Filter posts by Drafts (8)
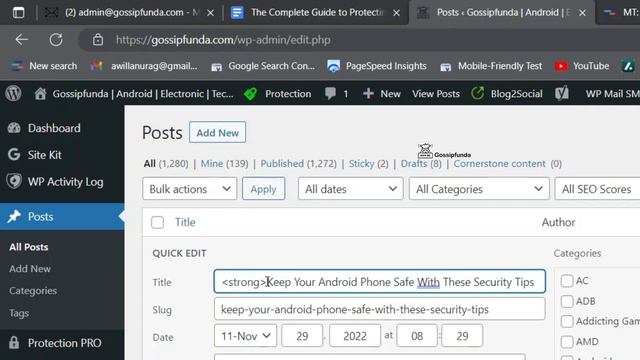The image size is (640, 360). [x=421, y=164]
